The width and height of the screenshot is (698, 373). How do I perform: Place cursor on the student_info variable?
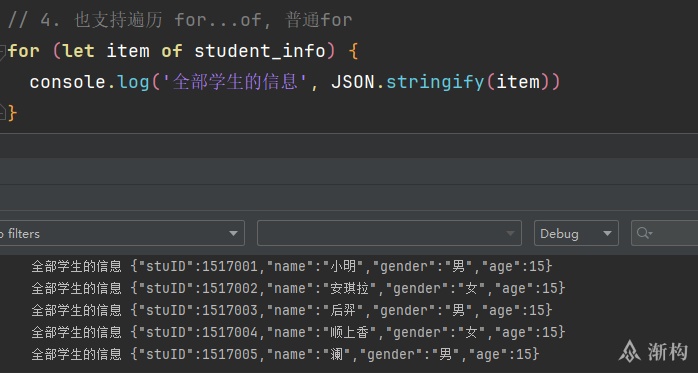(x=260, y=51)
